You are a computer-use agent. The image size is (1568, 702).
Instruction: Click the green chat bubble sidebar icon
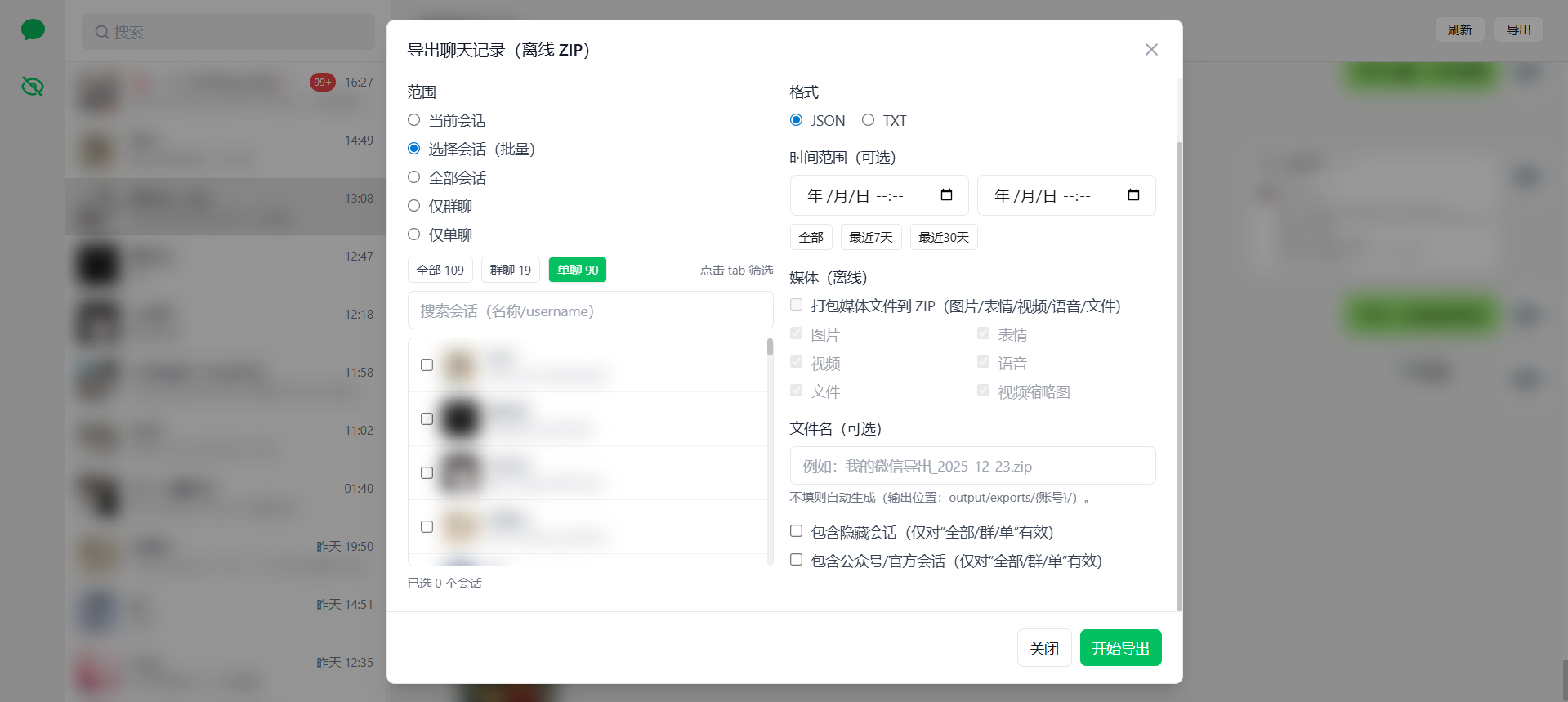coord(33,30)
